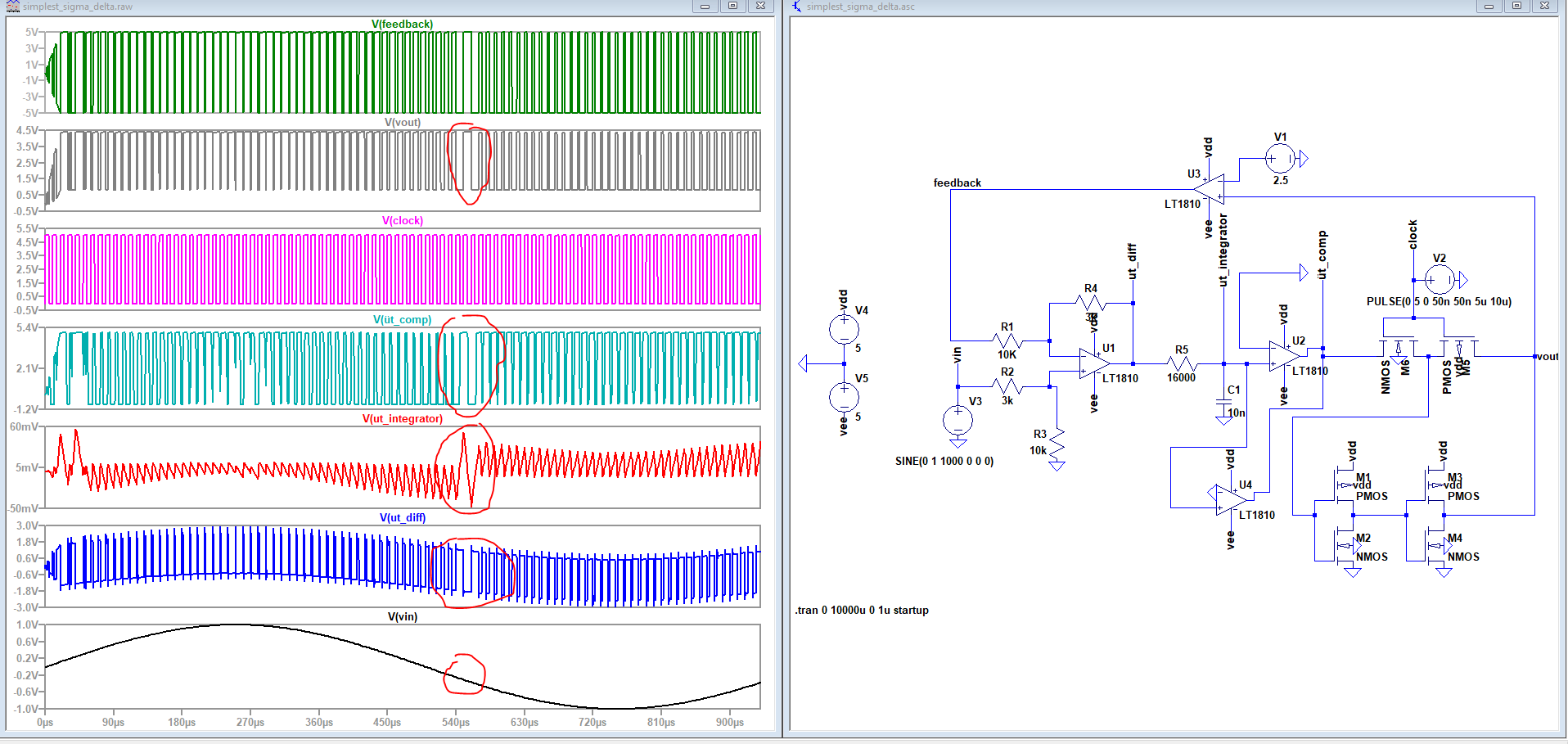Select the R3 10k resistor symbol
This screenshot has width=1568, height=744.
pos(1057,443)
